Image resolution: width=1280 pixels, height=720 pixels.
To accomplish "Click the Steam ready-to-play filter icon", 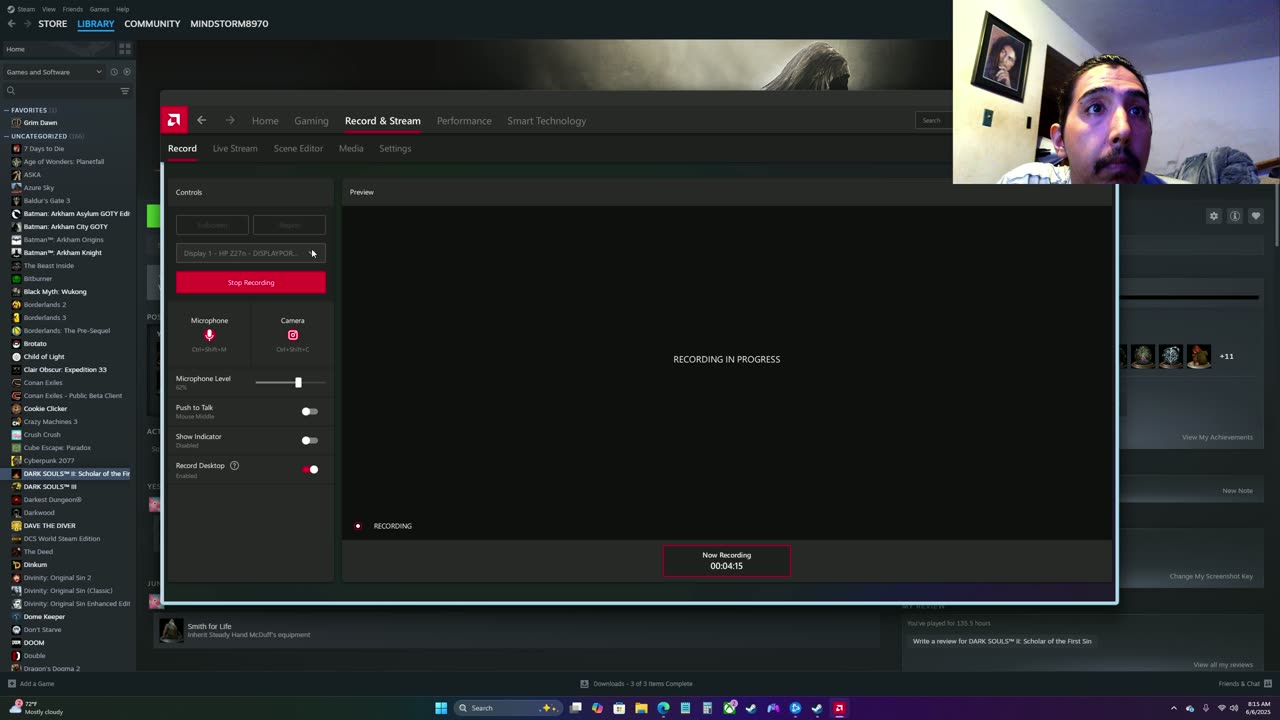I will pyautogui.click(x=125, y=72).
